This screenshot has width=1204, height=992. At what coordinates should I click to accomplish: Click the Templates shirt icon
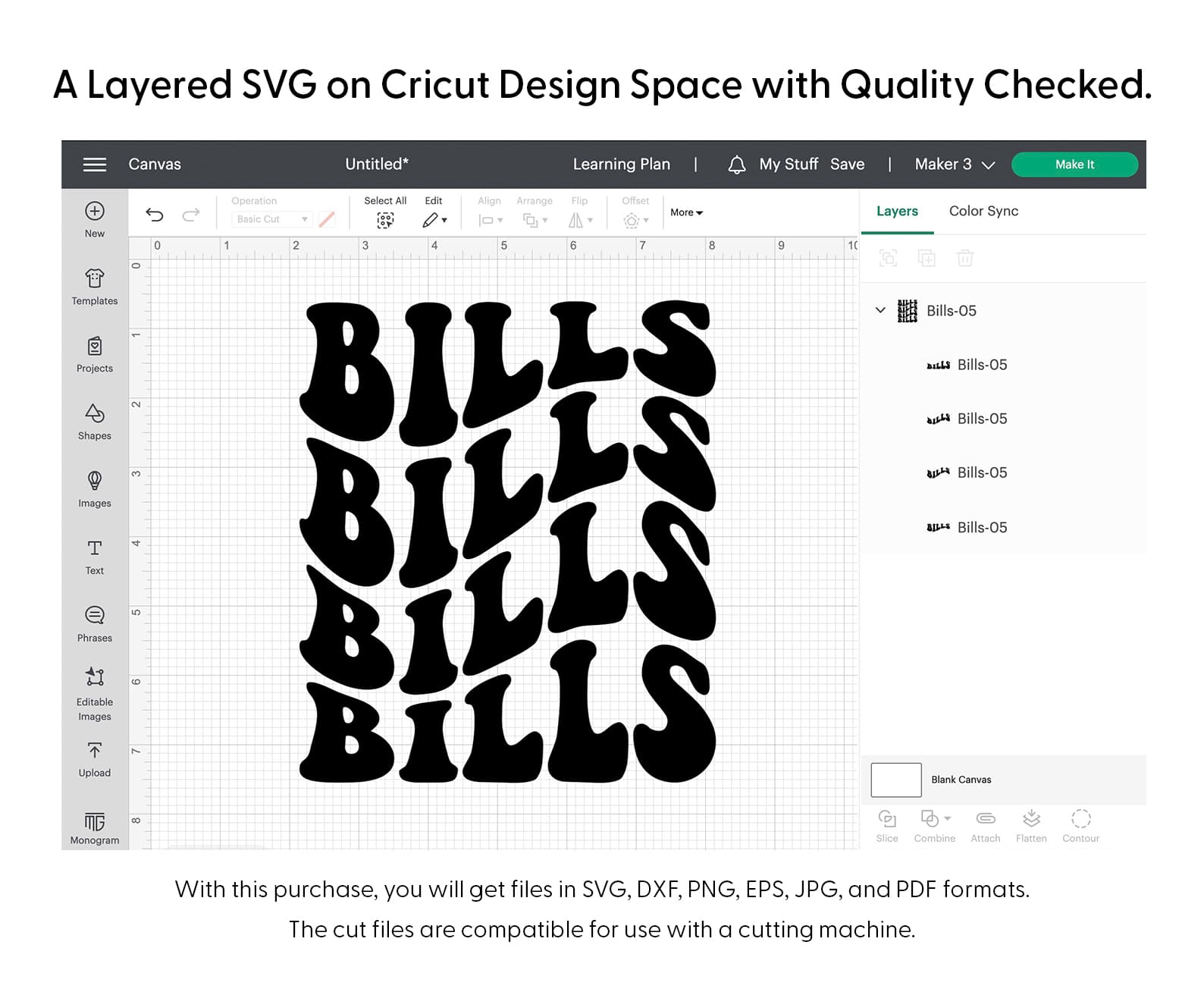click(94, 278)
